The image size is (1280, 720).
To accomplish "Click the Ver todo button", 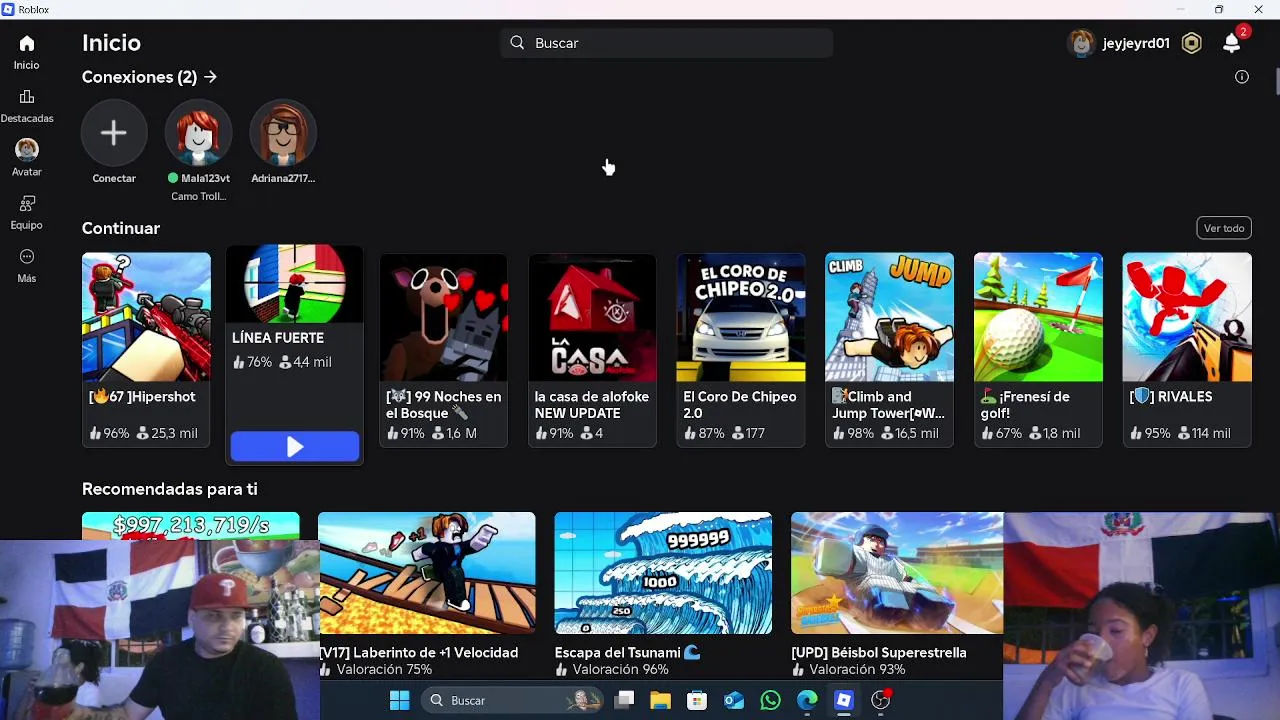I will click(x=1224, y=228).
